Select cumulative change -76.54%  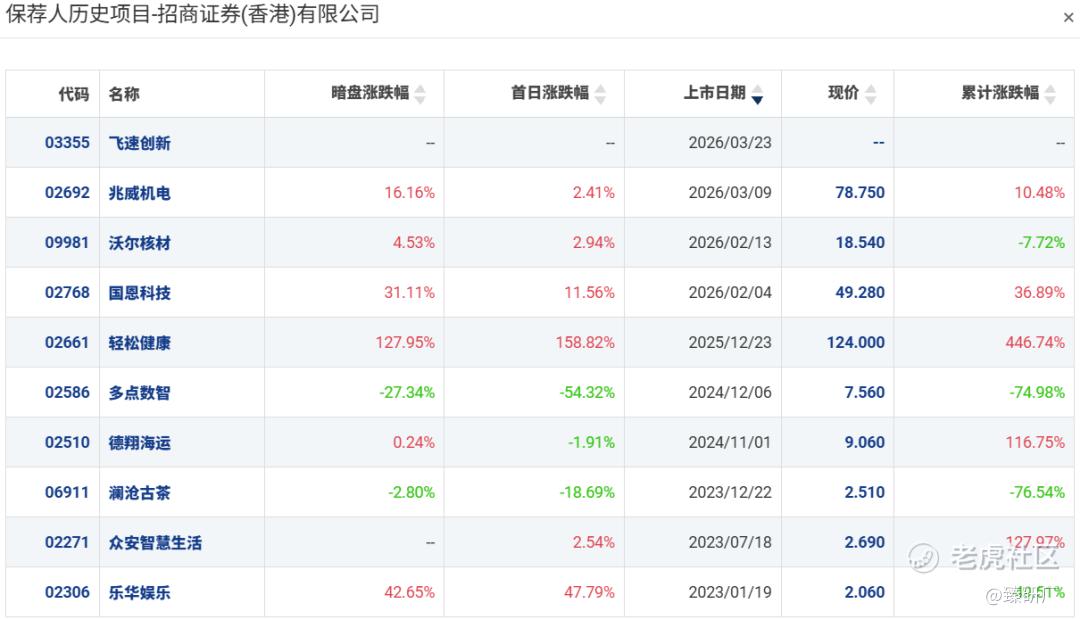pyautogui.click(x=1037, y=492)
